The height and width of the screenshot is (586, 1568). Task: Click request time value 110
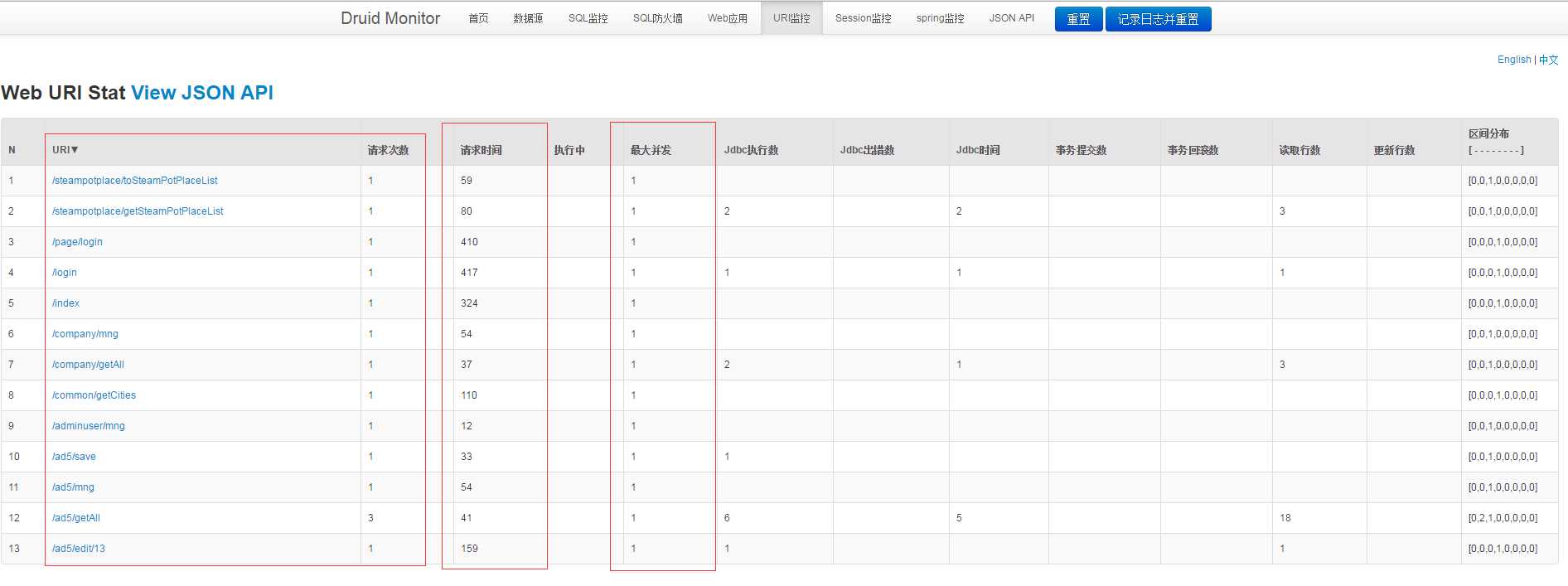[x=469, y=395]
